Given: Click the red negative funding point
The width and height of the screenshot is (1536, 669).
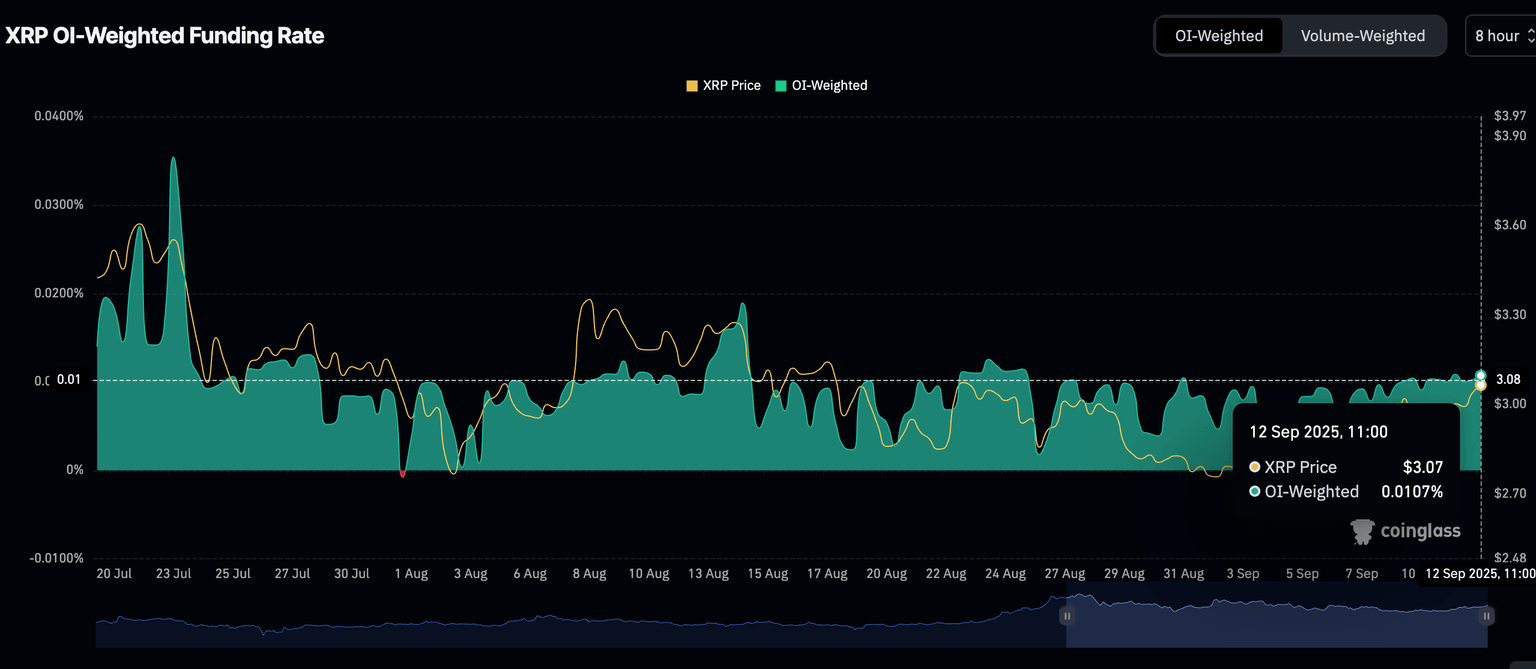Looking at the screenshot, I should click(x=402, y=473).
